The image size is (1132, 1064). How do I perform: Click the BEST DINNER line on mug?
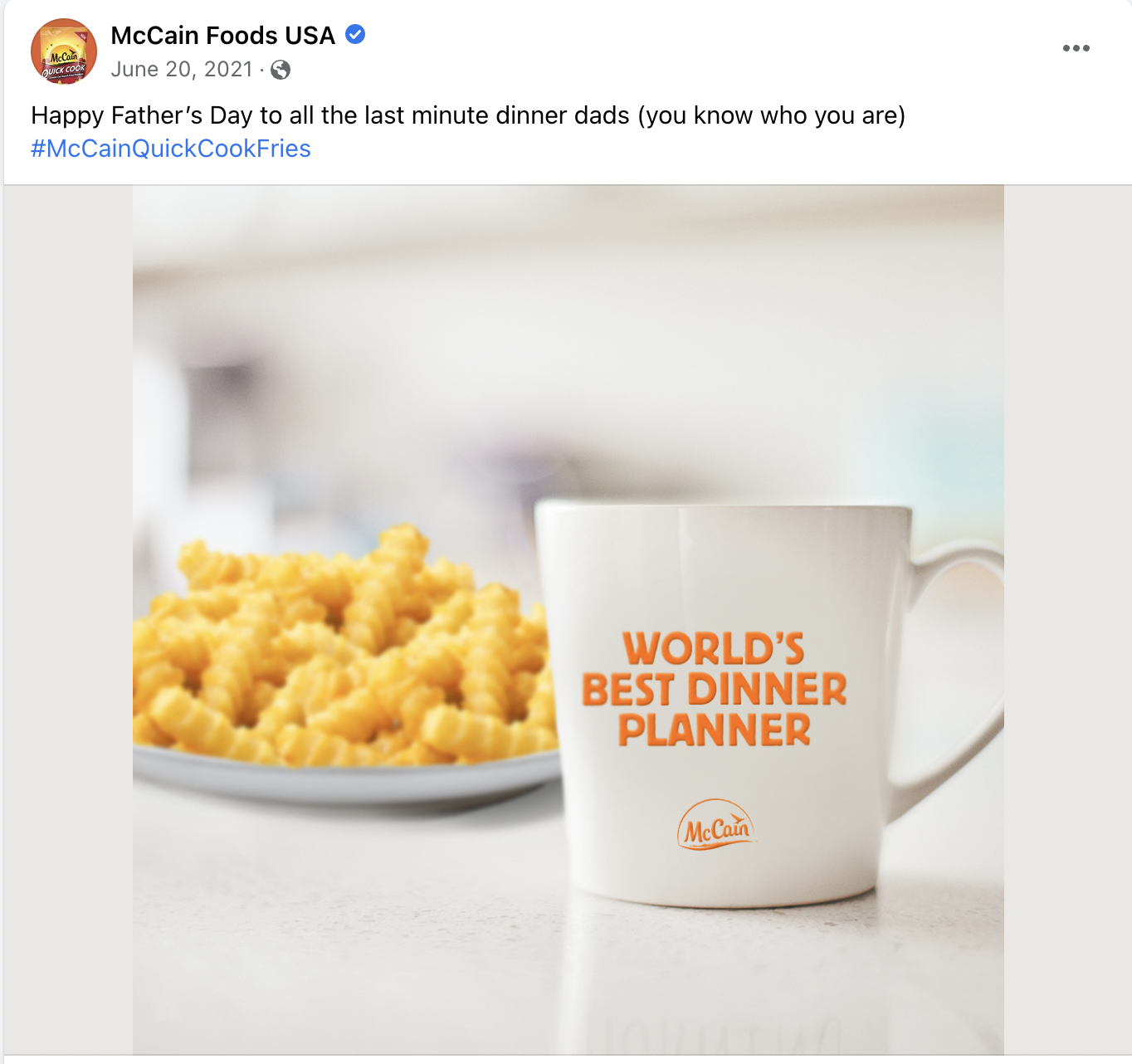click(x=714, y=690)
